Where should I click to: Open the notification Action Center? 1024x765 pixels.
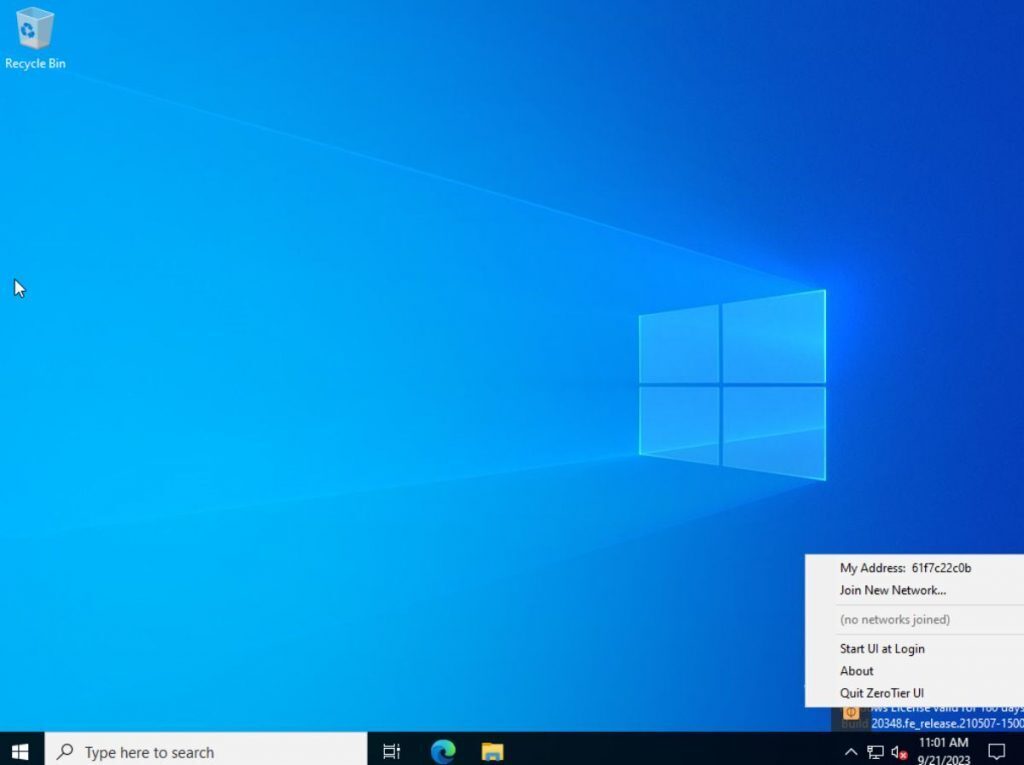(x=997, y=751)
